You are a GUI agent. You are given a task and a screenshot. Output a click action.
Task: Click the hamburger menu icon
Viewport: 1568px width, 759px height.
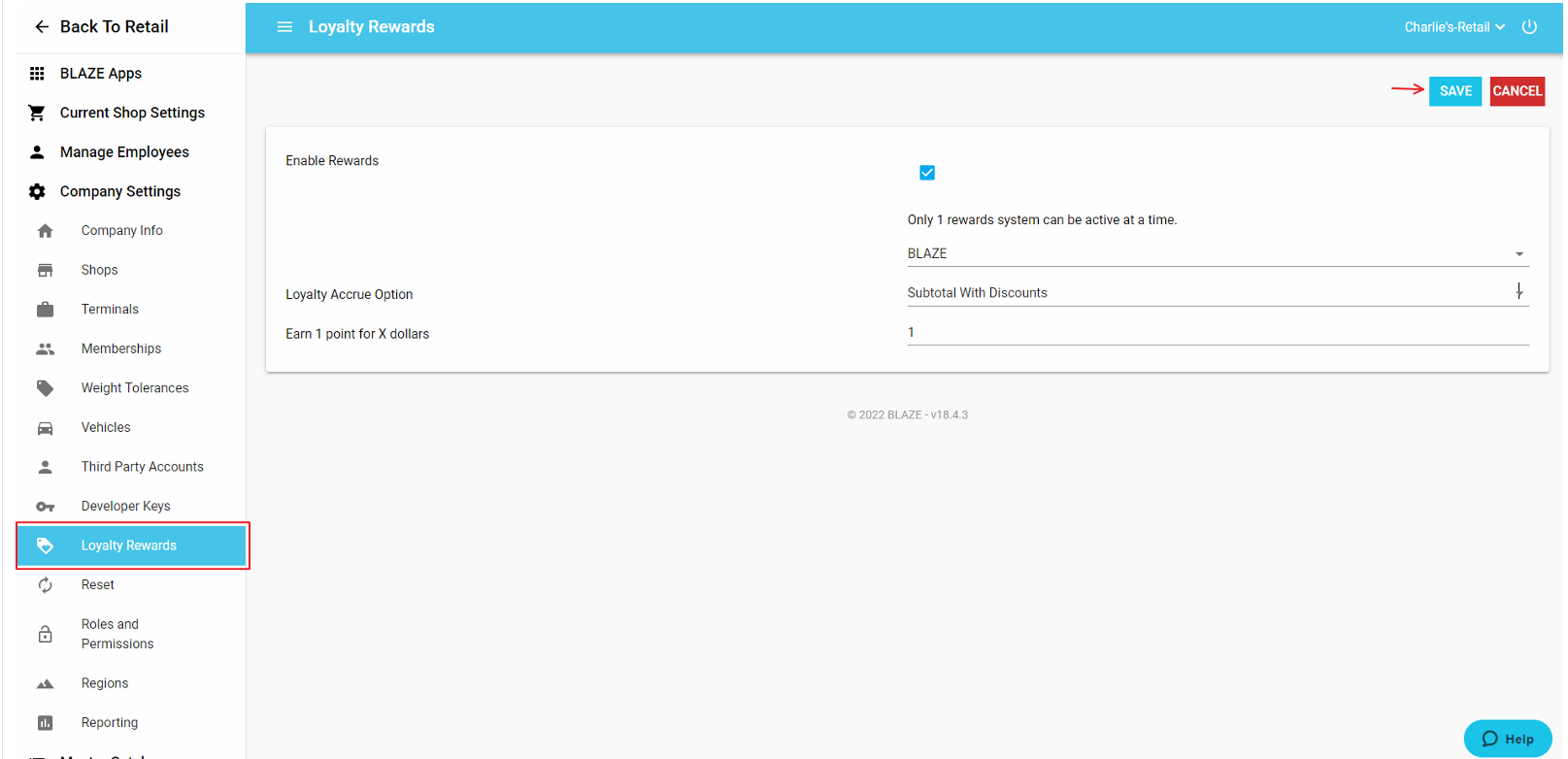click(284, 27)
